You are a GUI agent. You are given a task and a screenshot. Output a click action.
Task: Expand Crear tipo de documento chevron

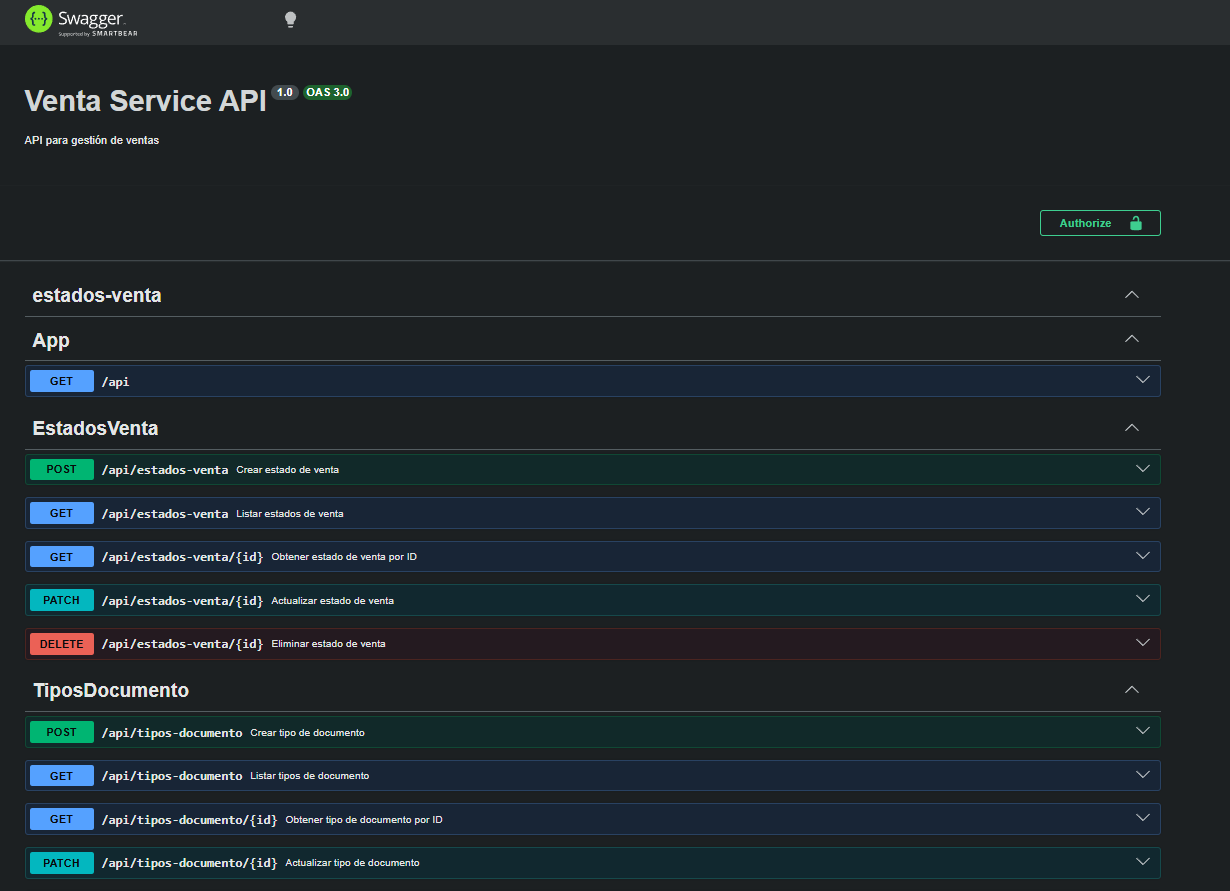pos(1144,731)
